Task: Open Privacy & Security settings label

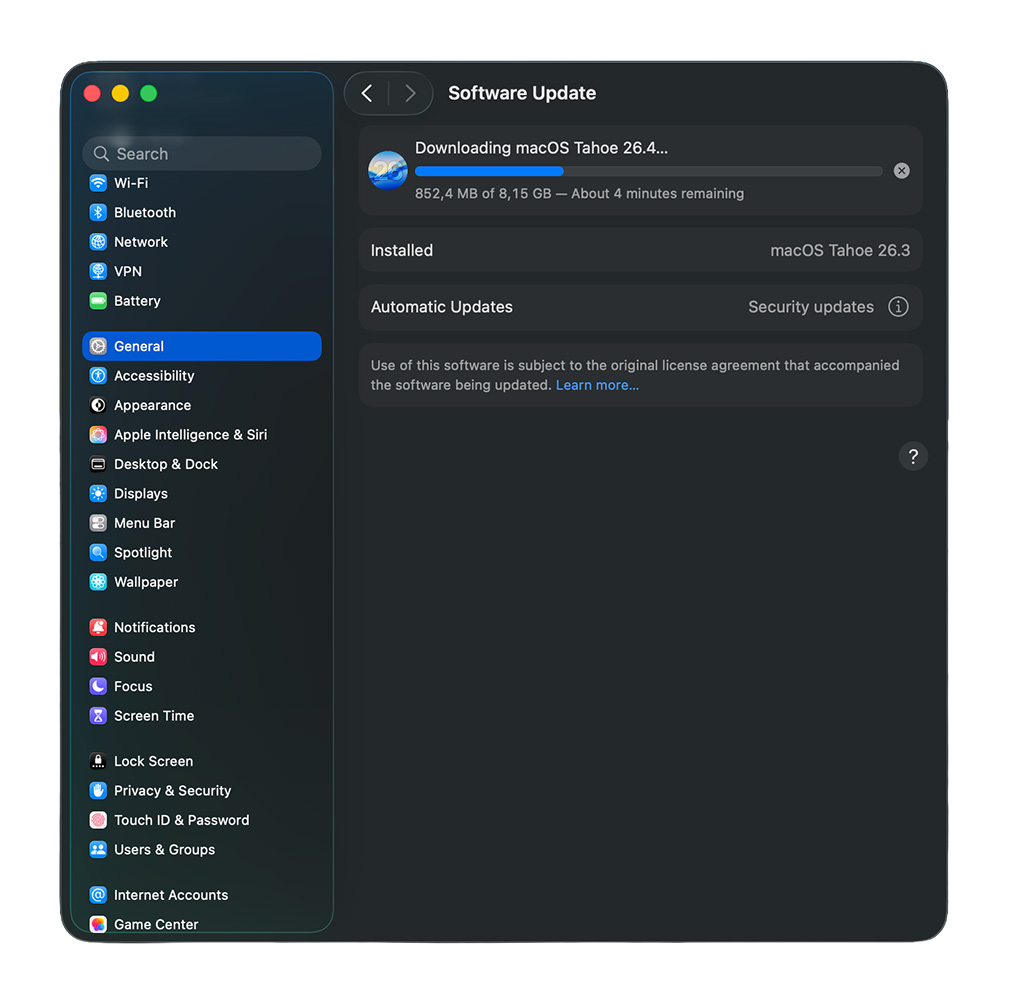Action: tap(172, 790)
